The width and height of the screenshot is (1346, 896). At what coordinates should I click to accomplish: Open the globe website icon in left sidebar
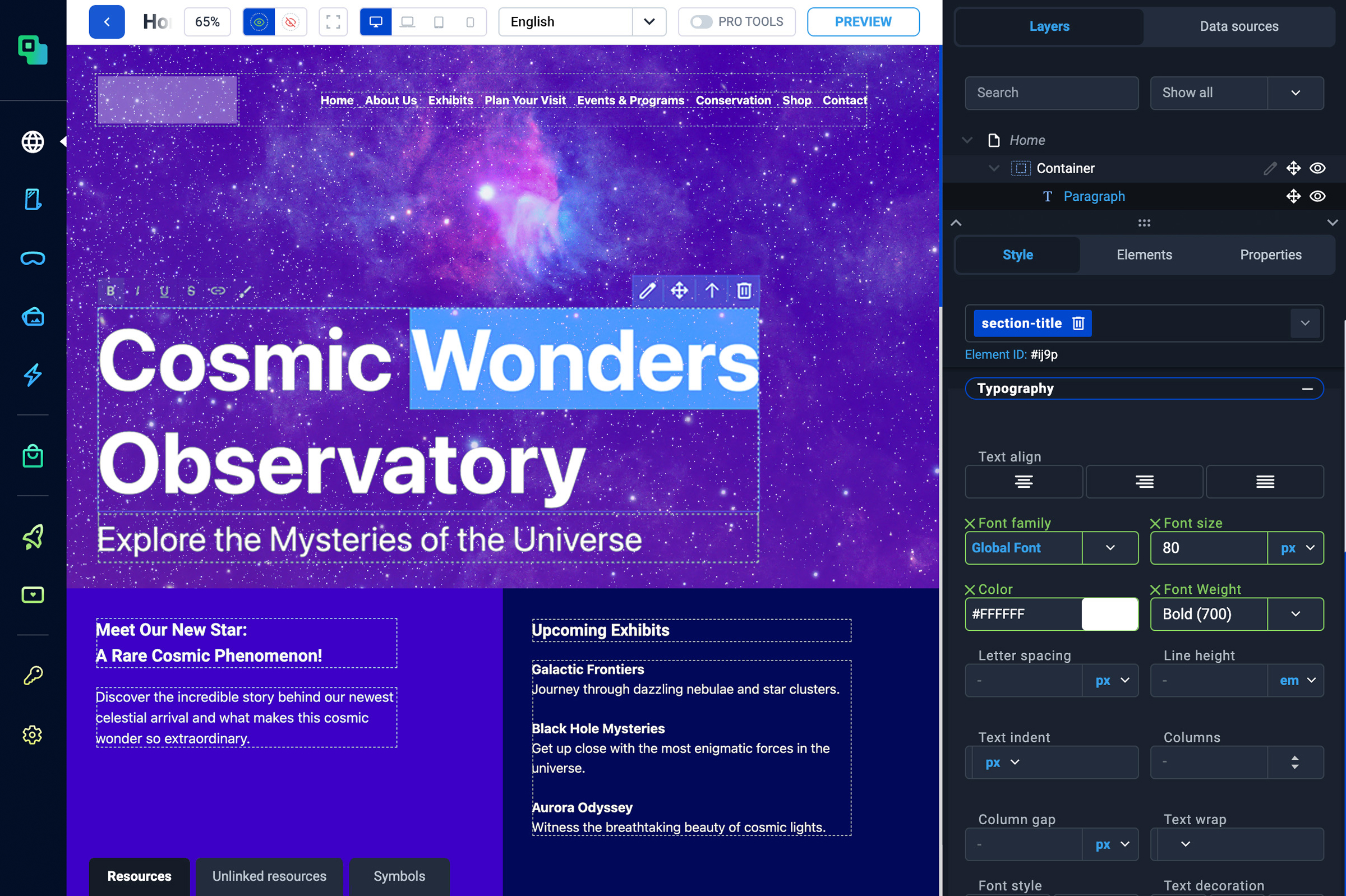(33, 142)
